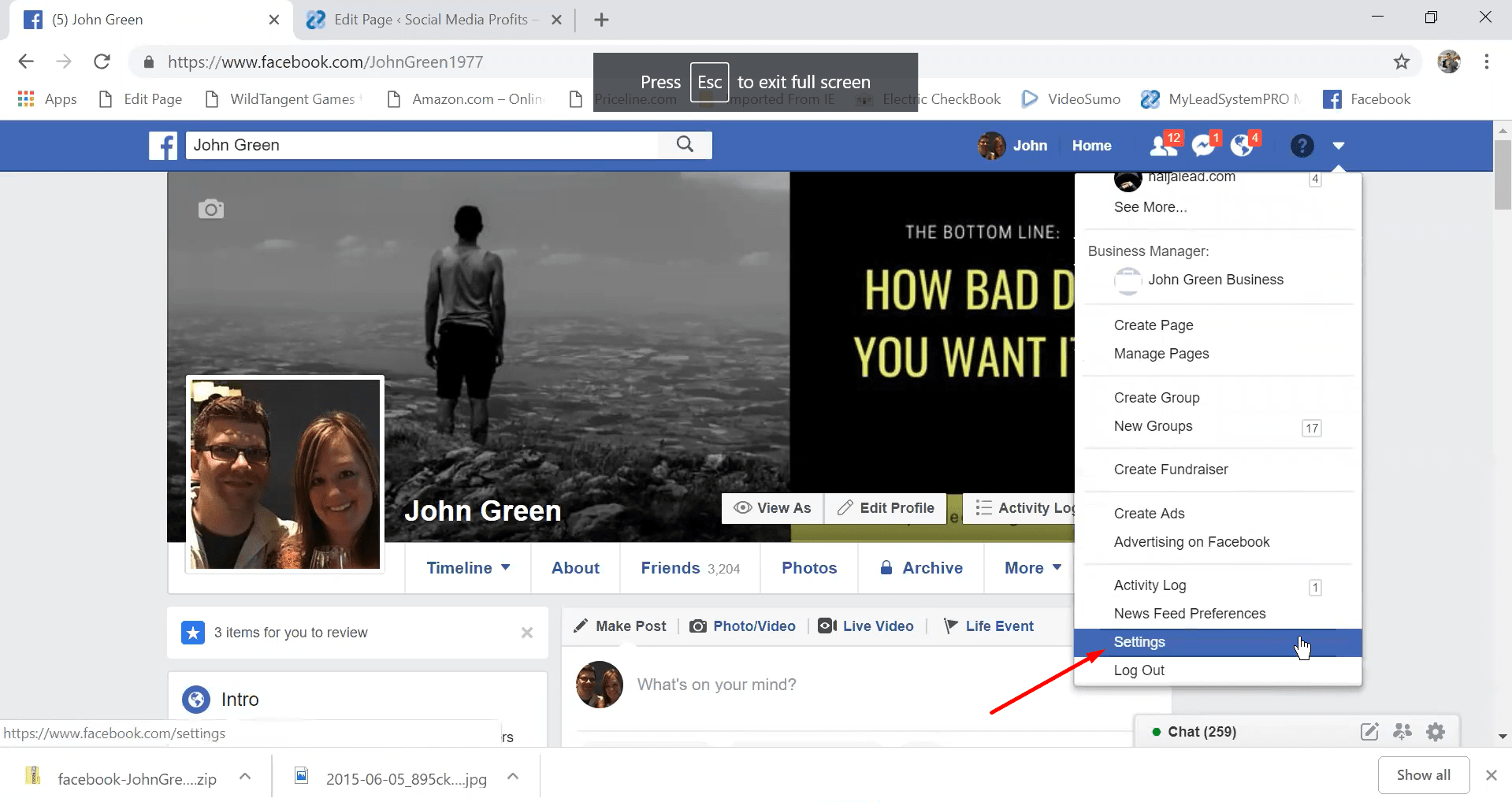Viewport: 1512px width, 802px height.
Task: Open the More dropdown tab
Action: coord(1033,568)
